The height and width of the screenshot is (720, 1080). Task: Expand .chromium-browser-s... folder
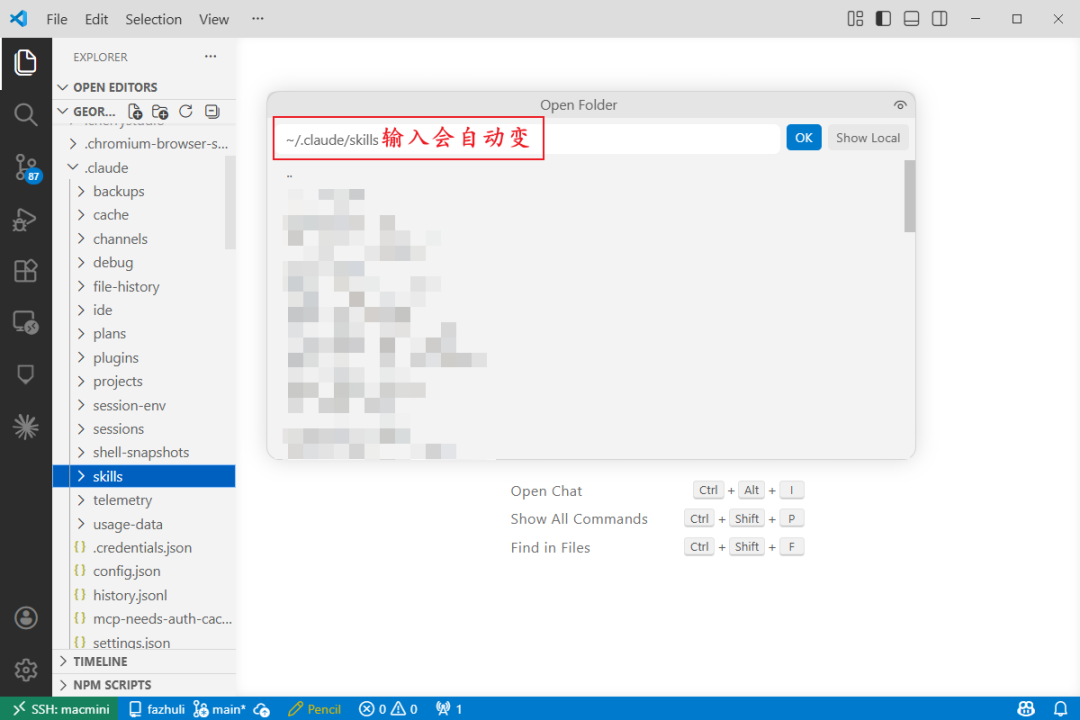144,144
